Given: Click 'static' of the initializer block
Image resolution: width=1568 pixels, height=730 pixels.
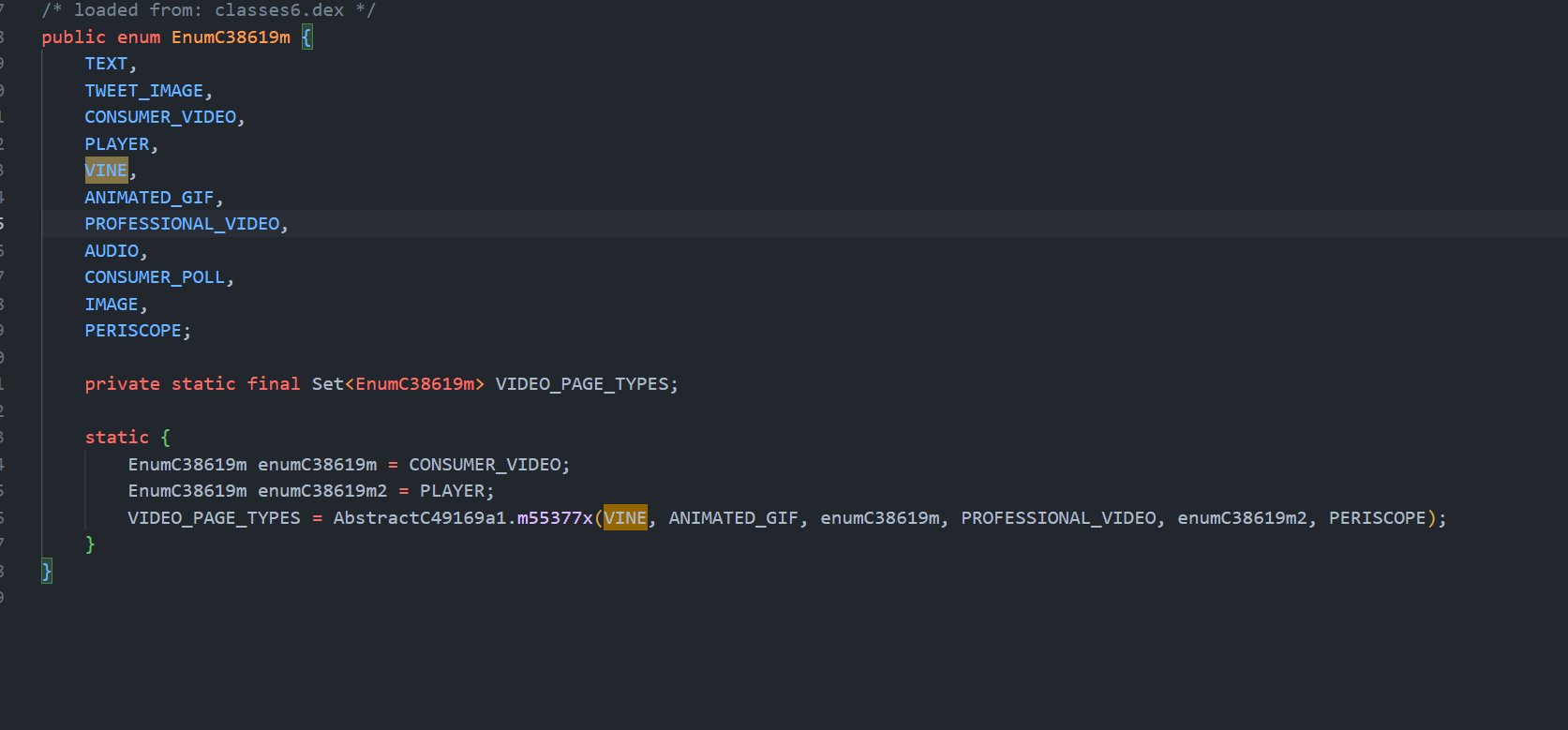Looking at the screenshot, I should click(x=116, y=438).
